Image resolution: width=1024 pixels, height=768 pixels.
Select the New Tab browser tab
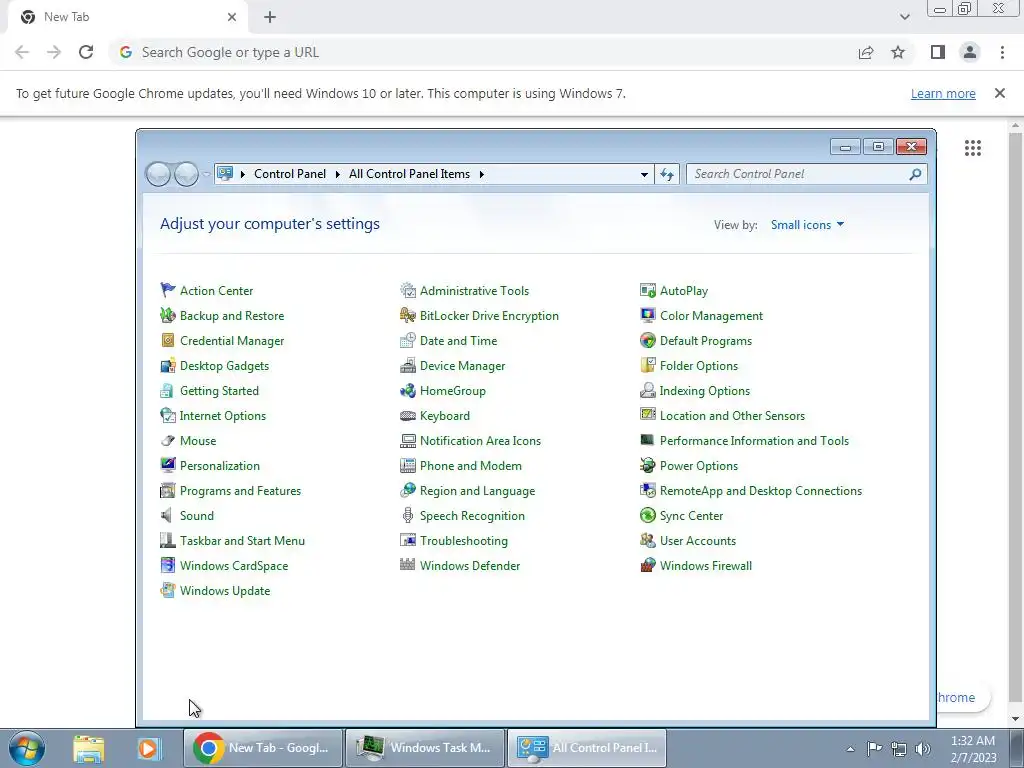pyautogui.click(x=128, y=17)
